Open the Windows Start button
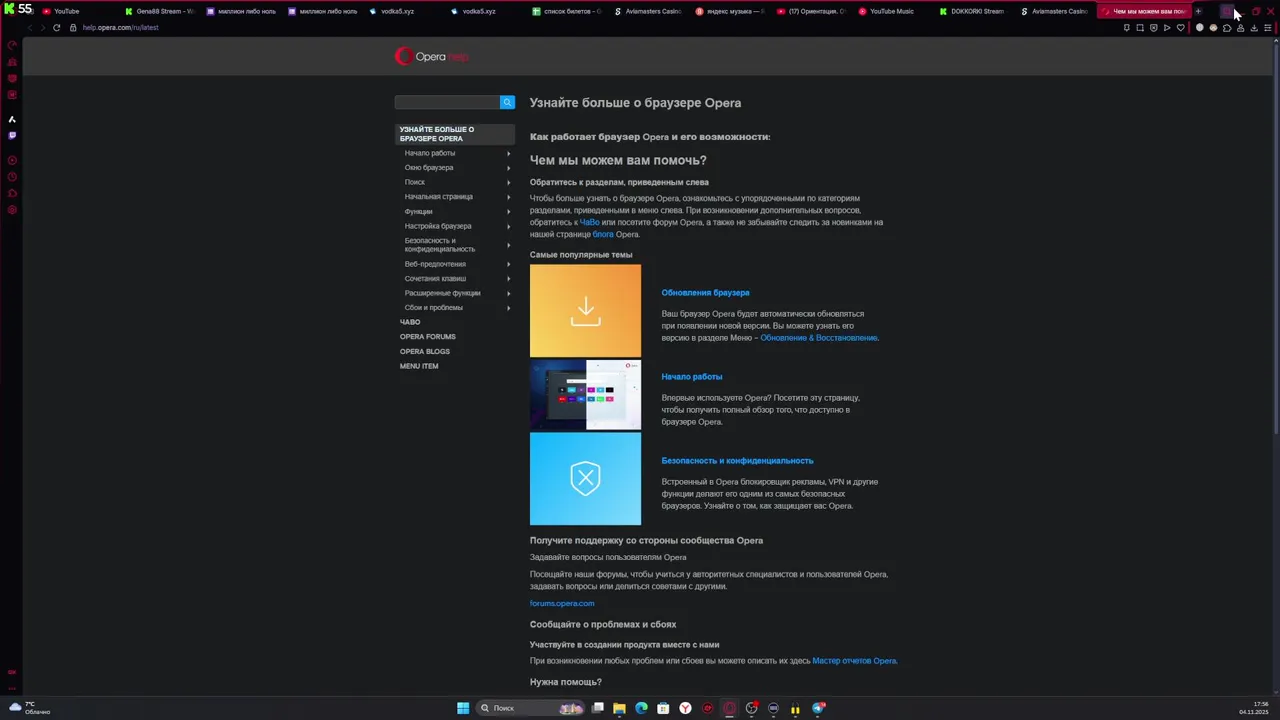The width and height of the screenshot is (1280, 720). click(x=463, y=708)
